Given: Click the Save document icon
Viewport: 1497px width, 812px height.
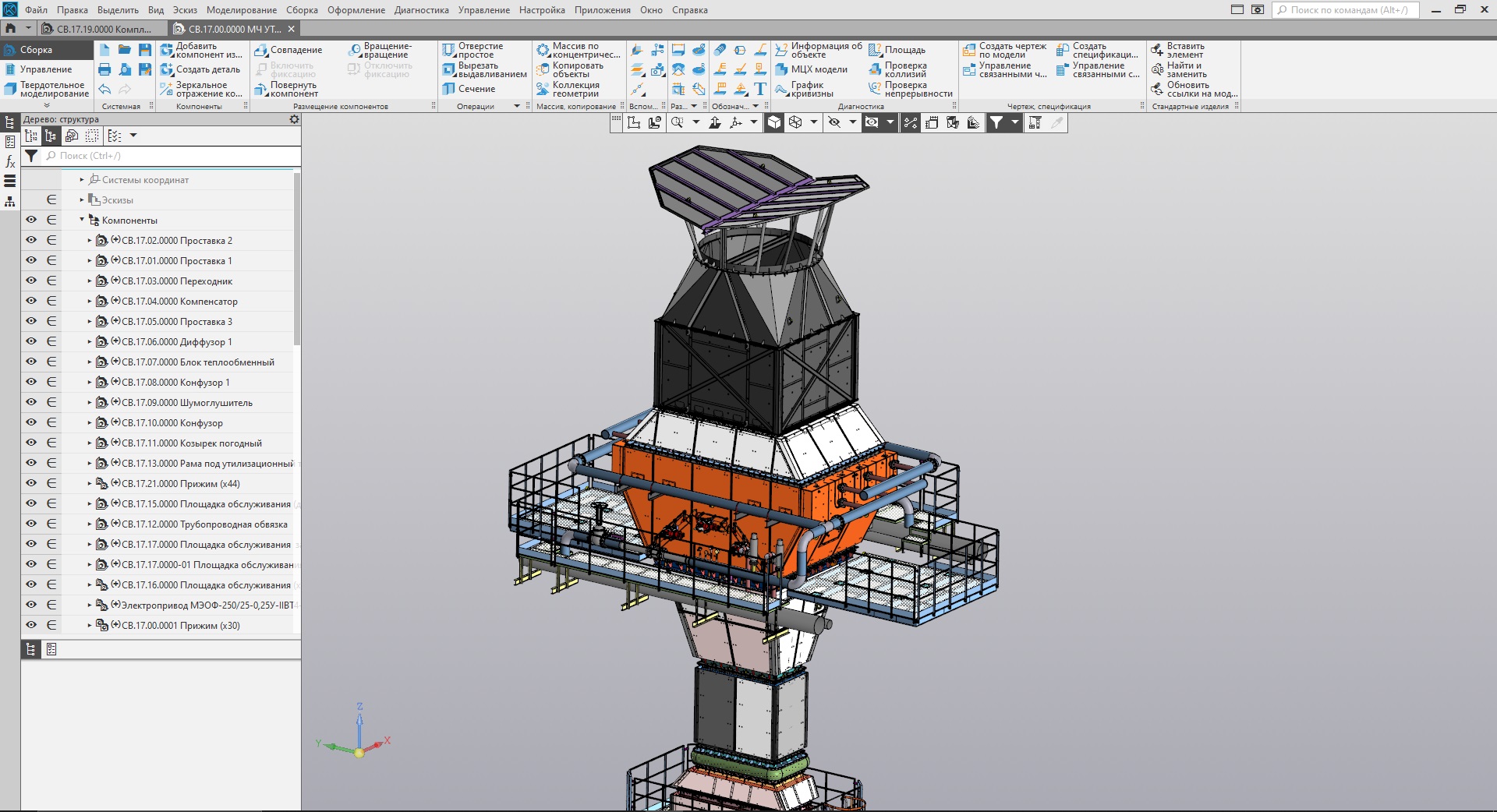Looking at the screenshot, I should pos(145,50).
